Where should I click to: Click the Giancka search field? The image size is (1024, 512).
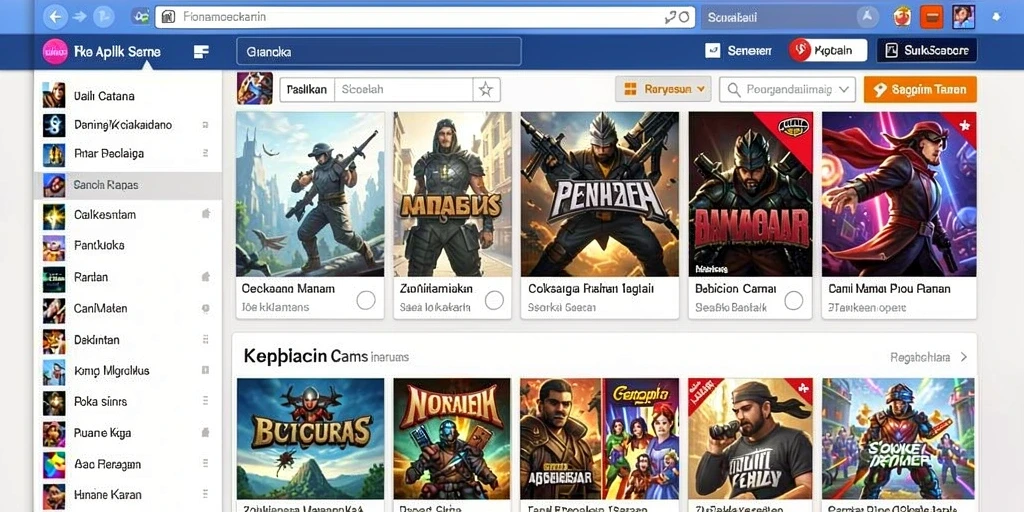[x=379, y=52]
